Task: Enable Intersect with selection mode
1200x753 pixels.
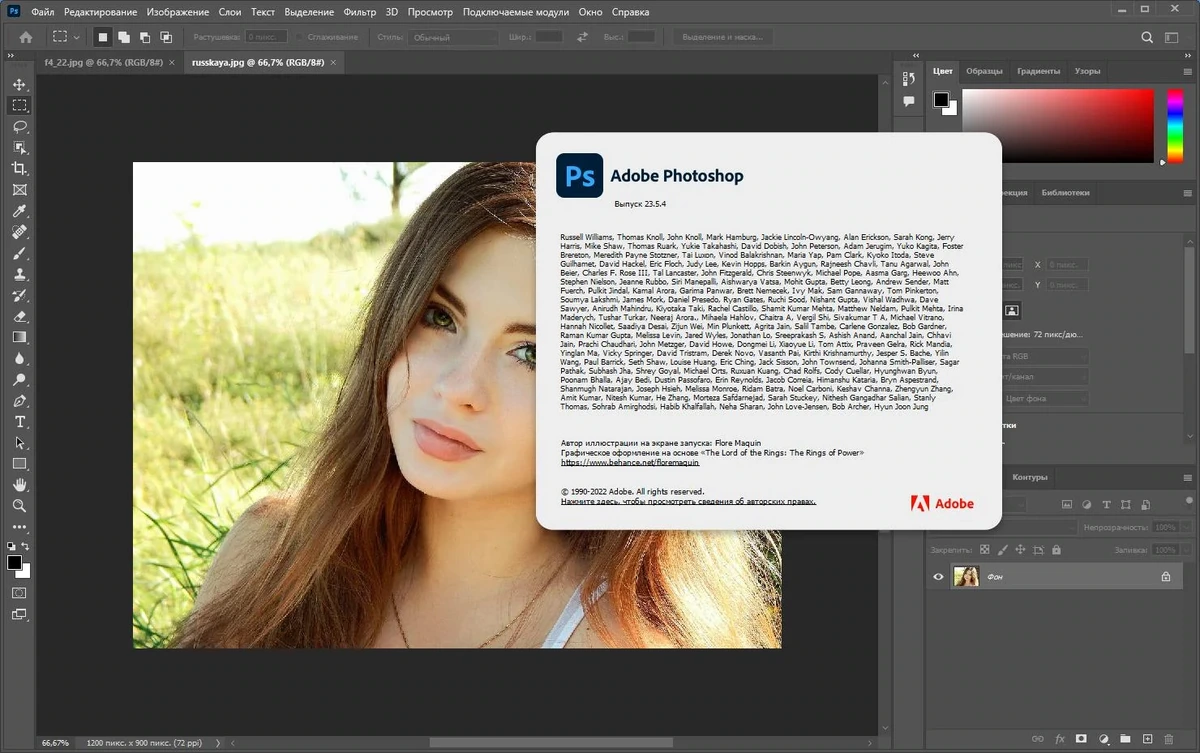Action: click(166, 37)
